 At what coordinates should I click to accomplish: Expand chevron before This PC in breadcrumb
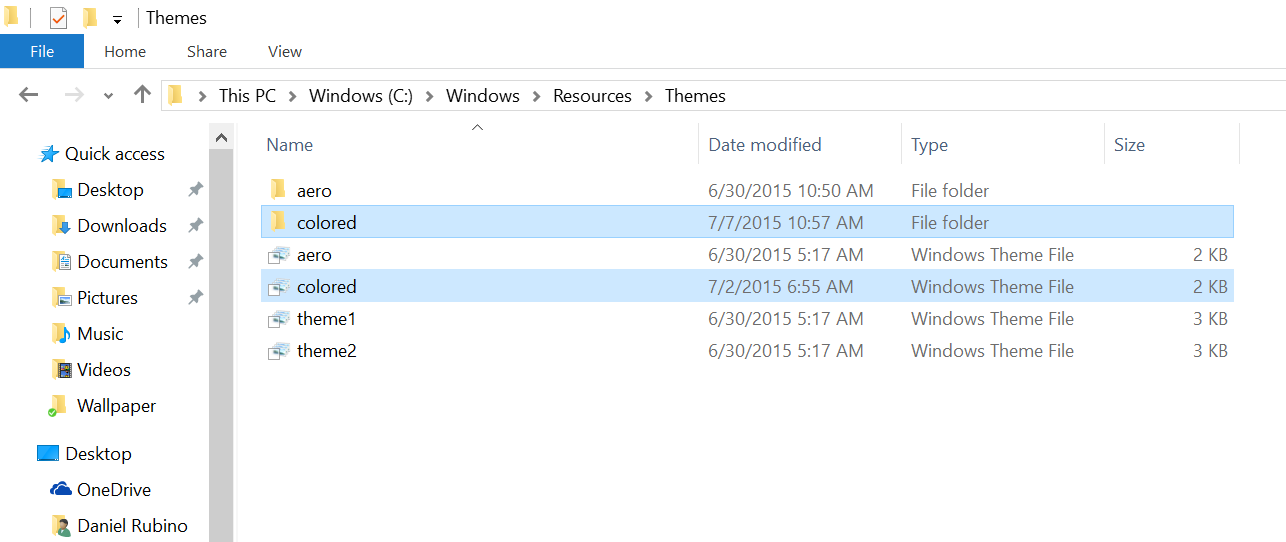coord(203,96)
